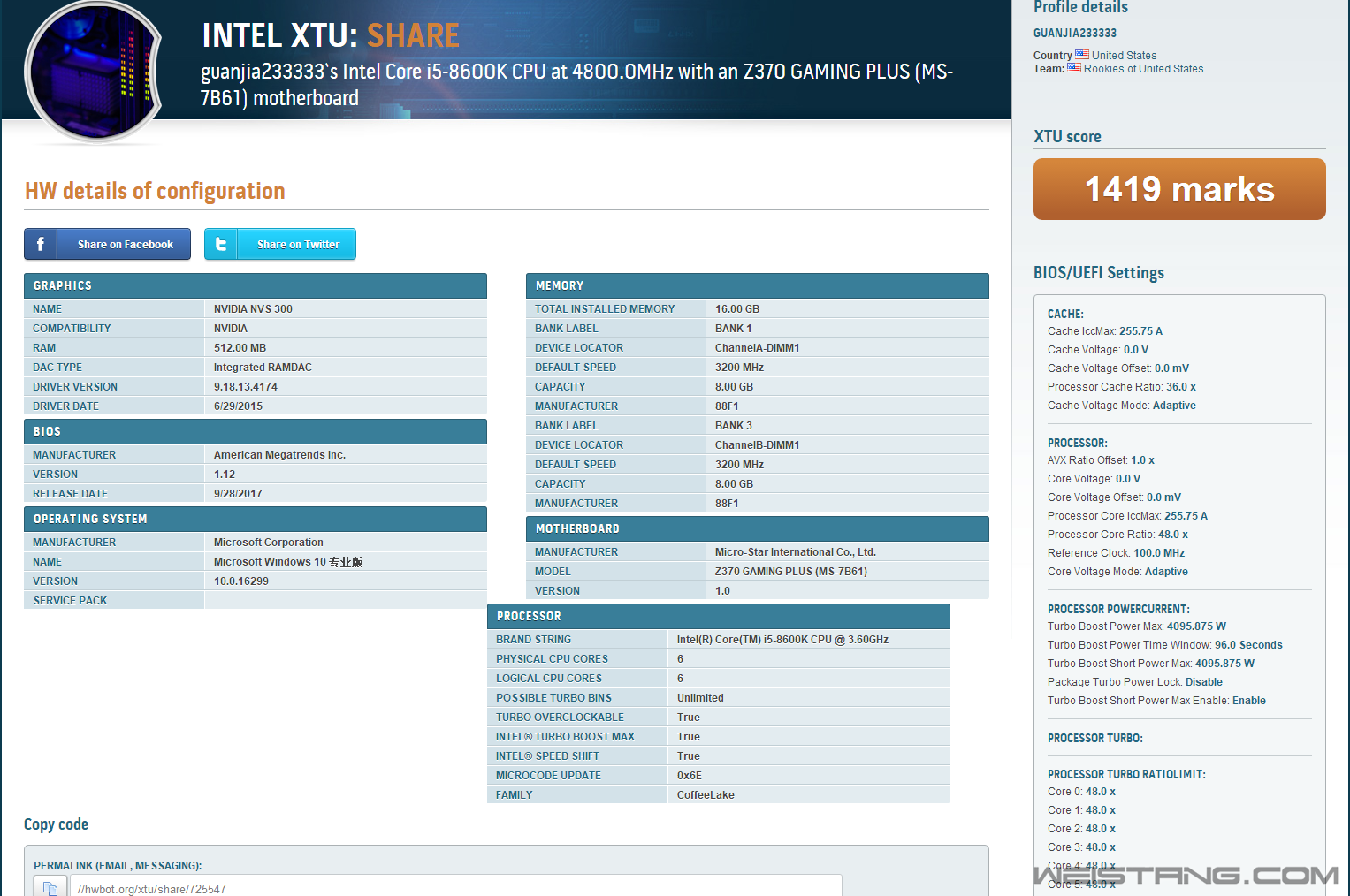The image size is (1350, 896).
Task: Select motherboard version 1.0
Action: pos(723,590)
